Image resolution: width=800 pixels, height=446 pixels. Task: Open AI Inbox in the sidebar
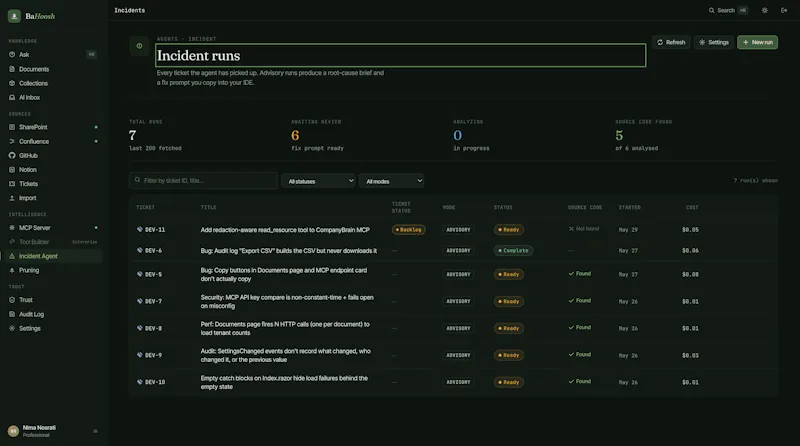pyautogui.click(x=29, y=97)
